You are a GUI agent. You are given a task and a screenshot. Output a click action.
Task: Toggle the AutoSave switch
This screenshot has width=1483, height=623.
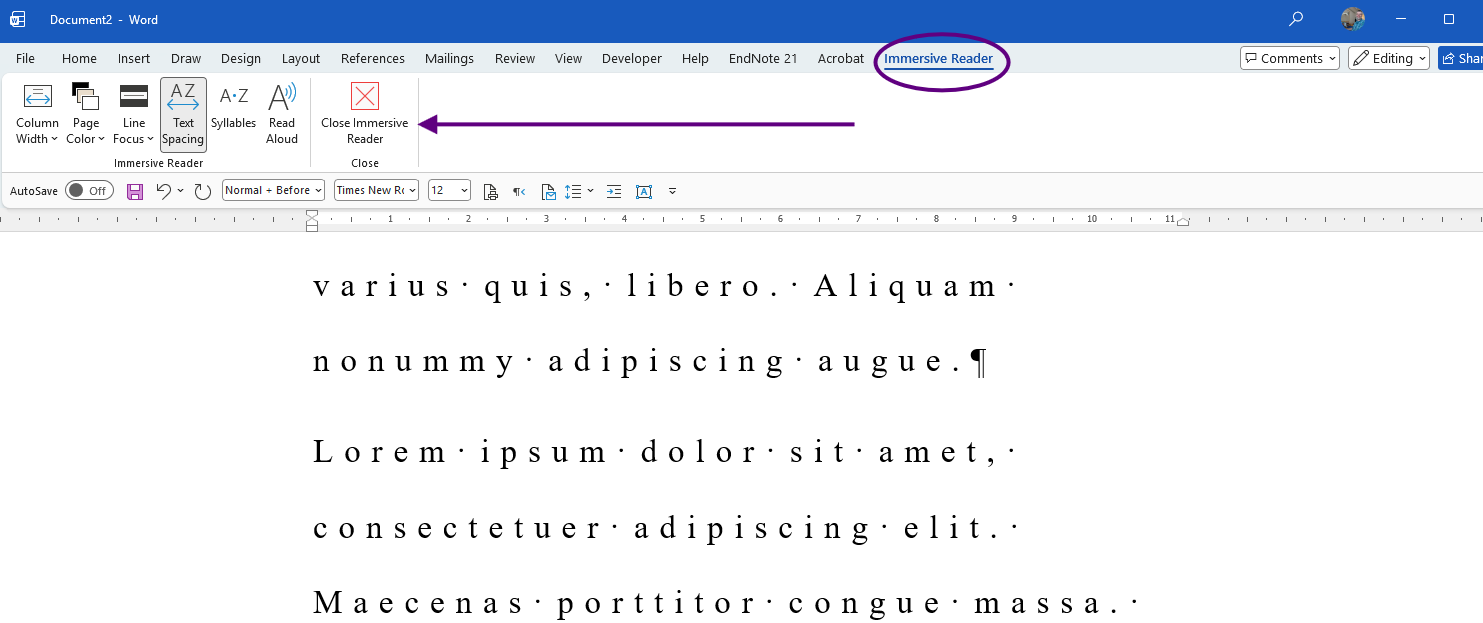[x=89, y=190]
